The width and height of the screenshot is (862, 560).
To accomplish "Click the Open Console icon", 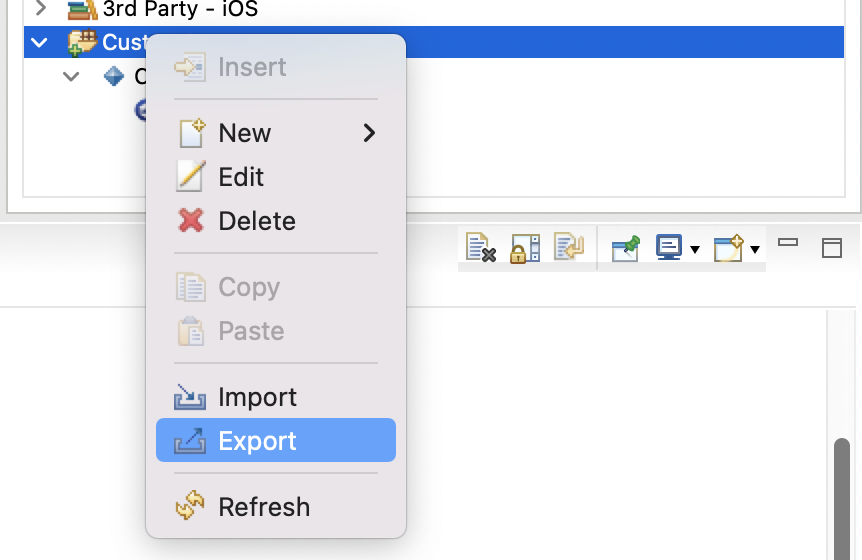I will click(x=728, y=248).
